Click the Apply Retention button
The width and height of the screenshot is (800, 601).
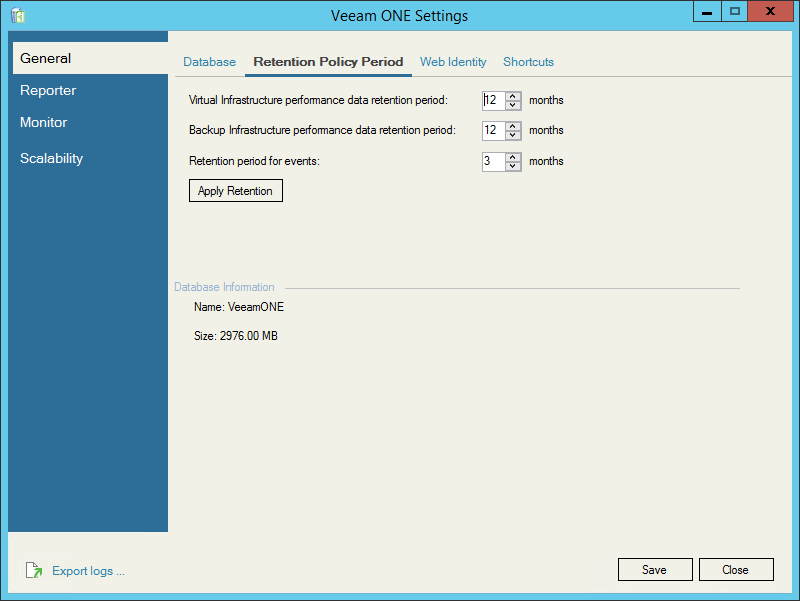pos(236,190)
